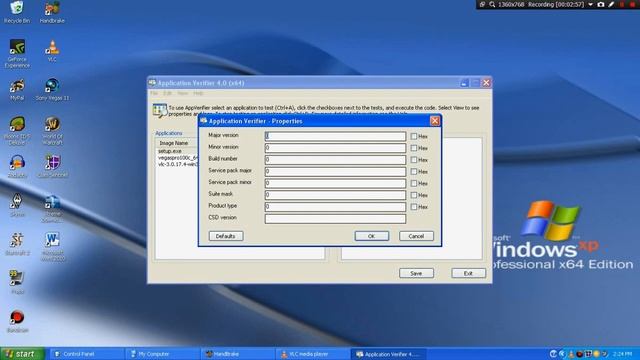Image resolution: width=640 pixels, height=360 pixels.
Task: Enable Hex for Minor version
Action: pos(413,148)
